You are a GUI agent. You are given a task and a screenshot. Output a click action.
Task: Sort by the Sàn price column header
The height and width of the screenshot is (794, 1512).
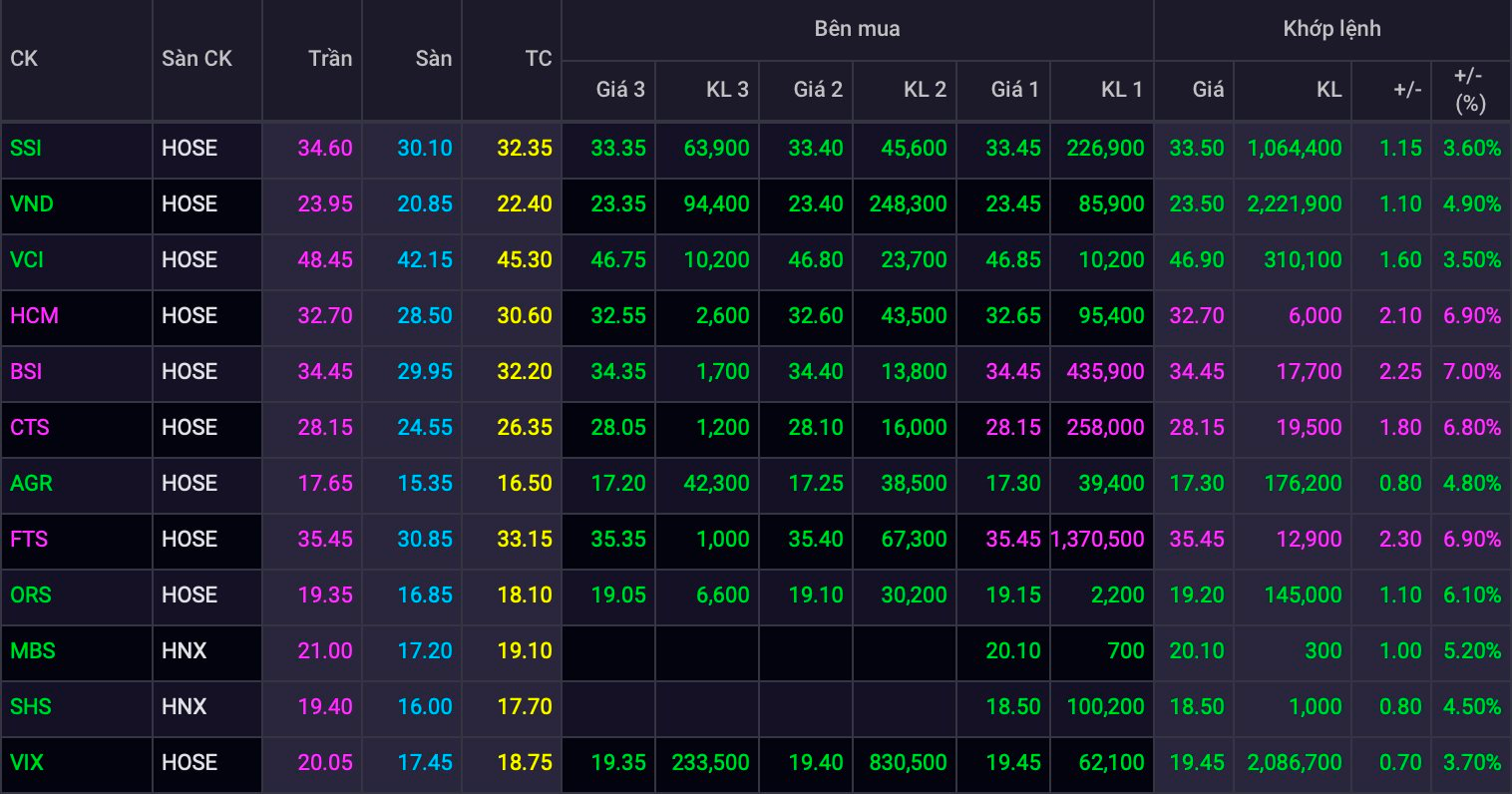coord(434,59)
